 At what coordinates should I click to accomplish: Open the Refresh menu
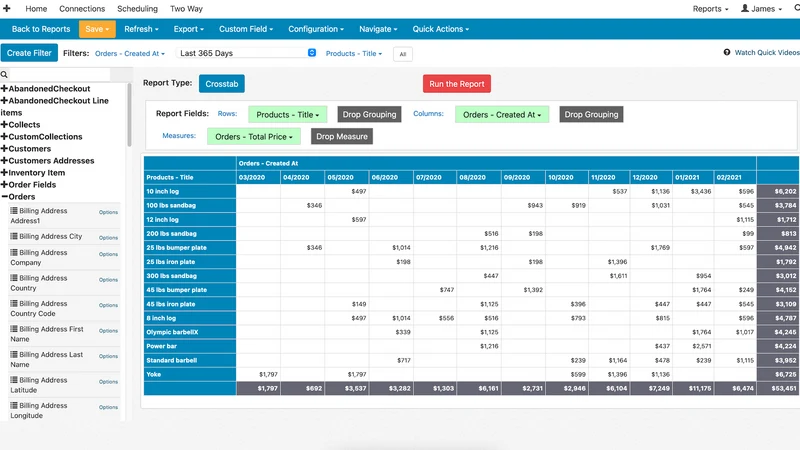point(141,29)
